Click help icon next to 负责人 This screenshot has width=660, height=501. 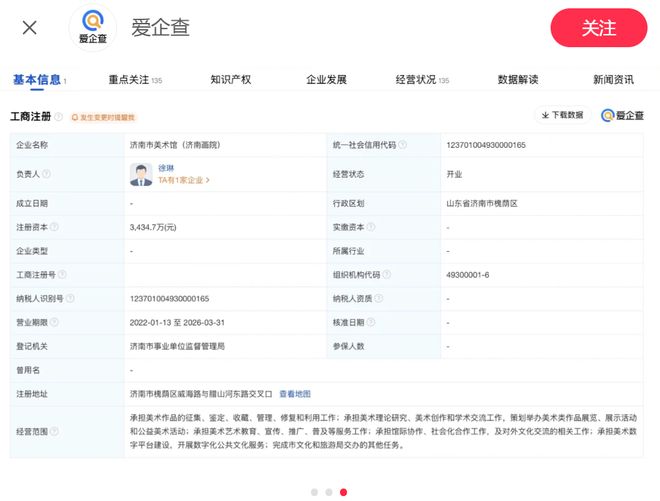point(47,174)
